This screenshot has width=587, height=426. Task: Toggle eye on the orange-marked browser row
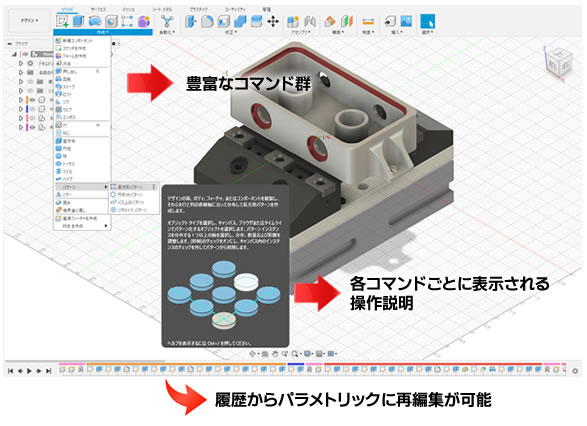[33, 100]
